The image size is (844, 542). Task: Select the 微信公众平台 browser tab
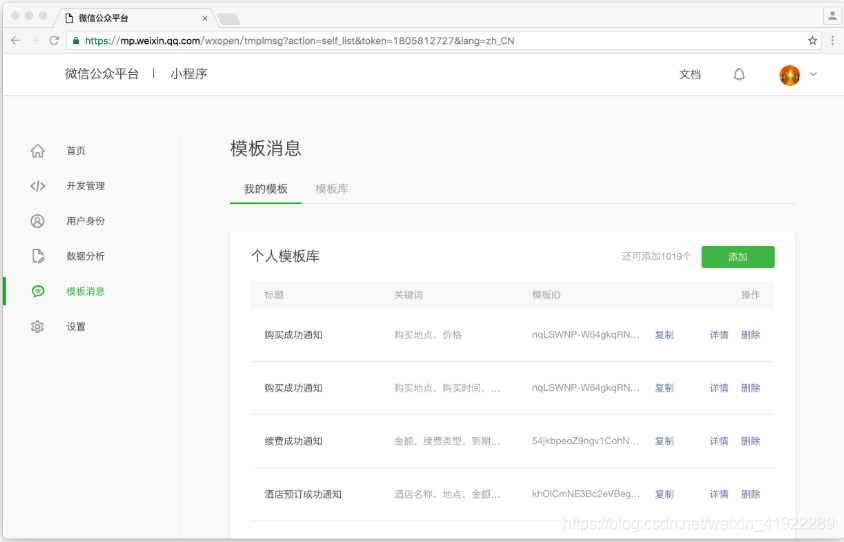coord(136,18)
